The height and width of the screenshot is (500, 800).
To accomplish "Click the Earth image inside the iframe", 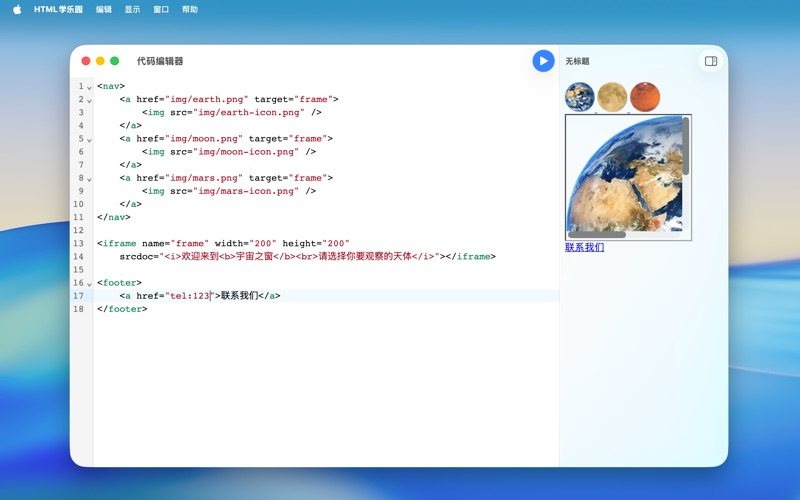I will (624, 175).
